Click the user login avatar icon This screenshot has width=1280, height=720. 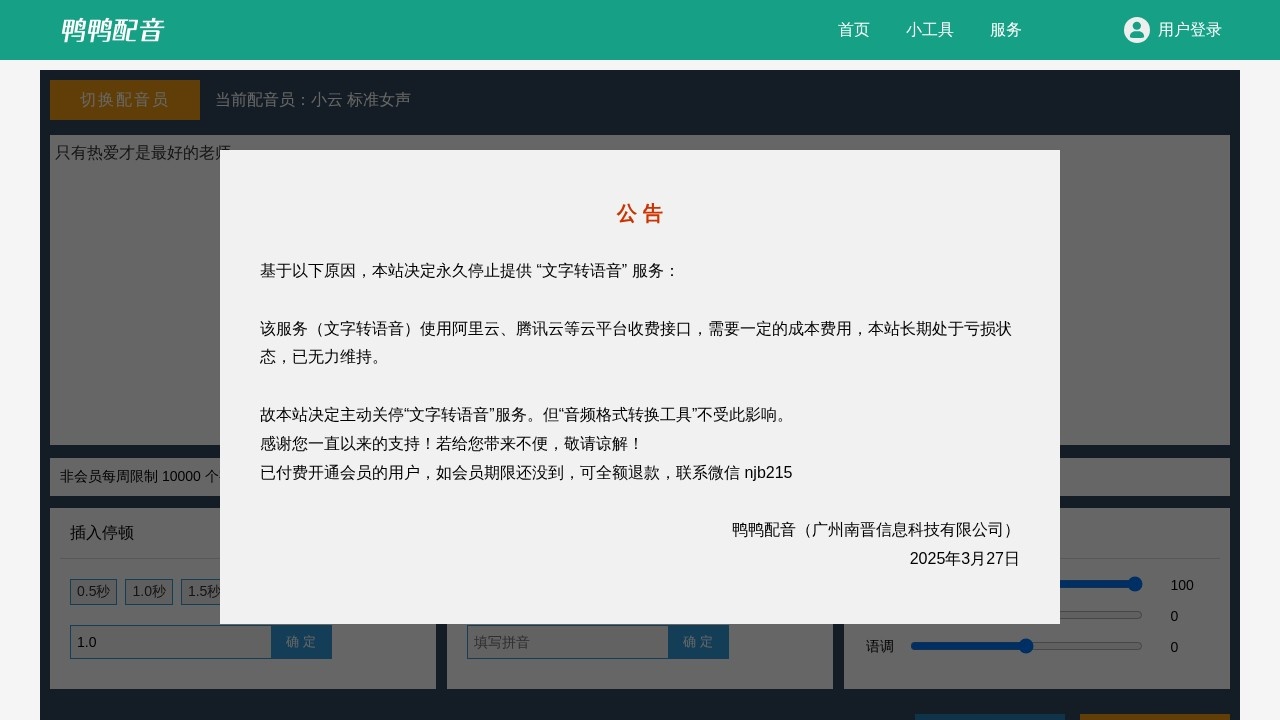(x=1136, y=30)
